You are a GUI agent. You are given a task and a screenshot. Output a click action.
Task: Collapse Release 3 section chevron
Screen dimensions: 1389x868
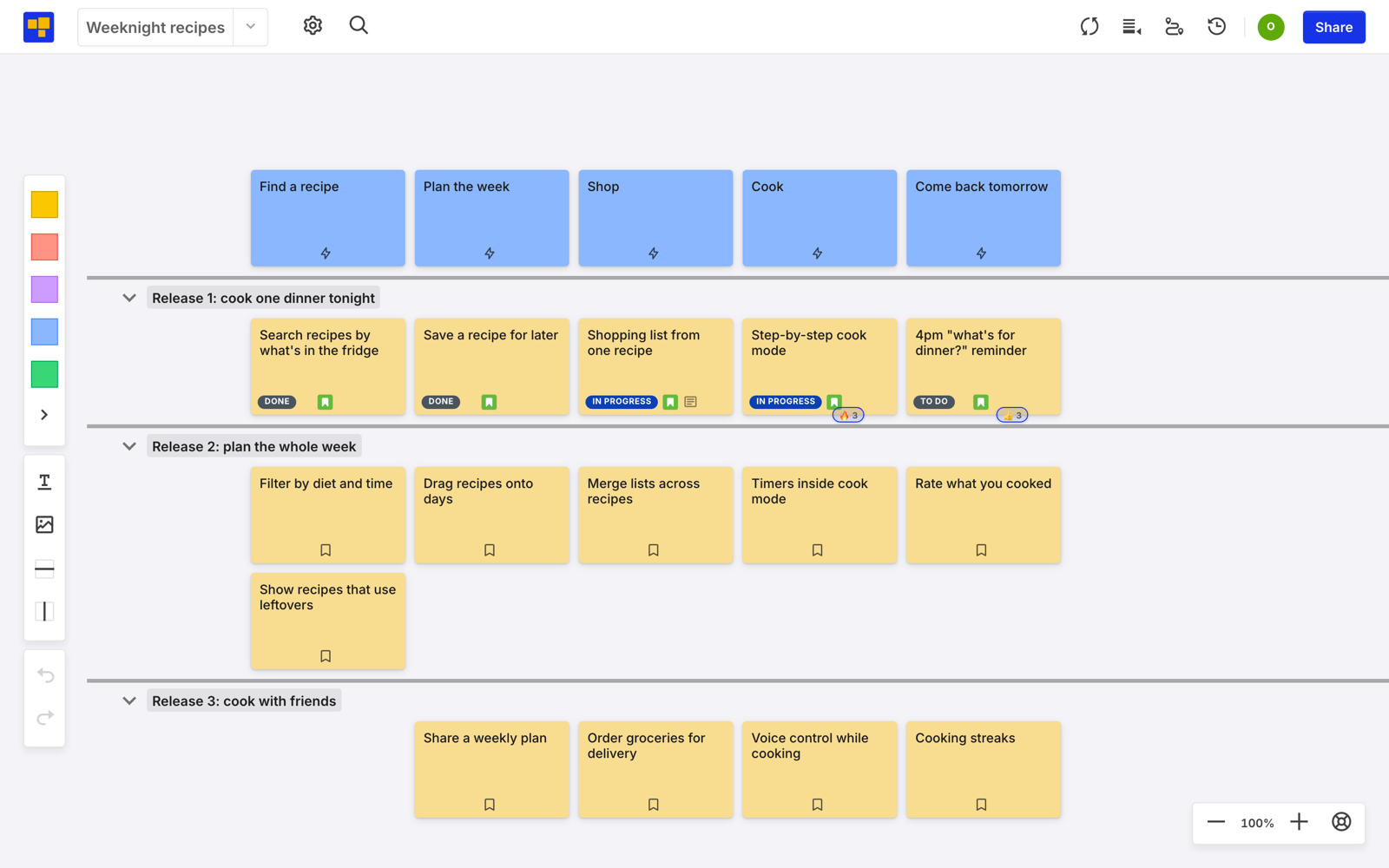click(x=129, y=700)
